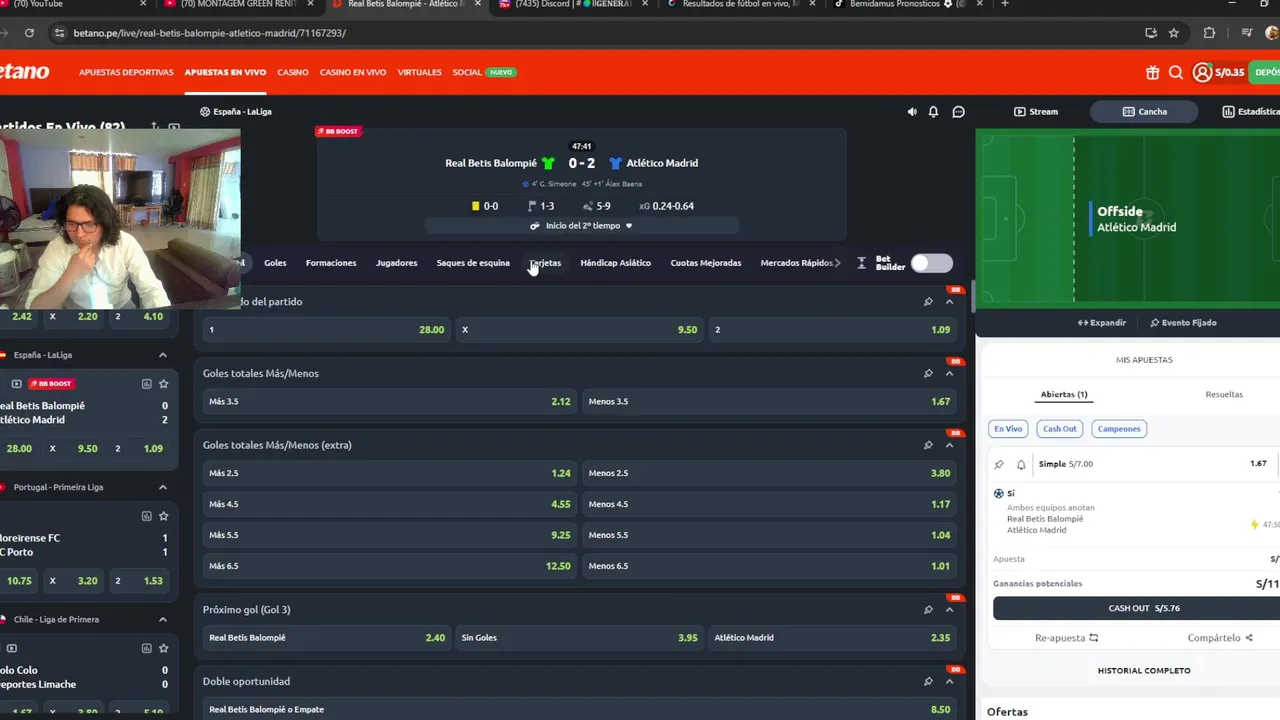
Task: Open a new browser tab
Action: pos(1004,4)
